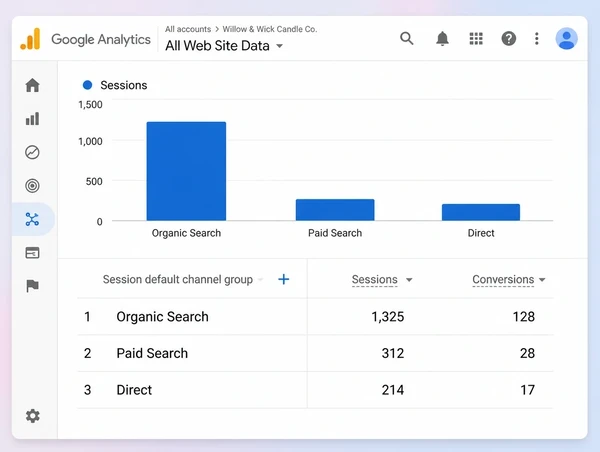This screenshot has width=600, height=452.
Task: Select the Organic Search table row name
Action: (x=163, y=317)
